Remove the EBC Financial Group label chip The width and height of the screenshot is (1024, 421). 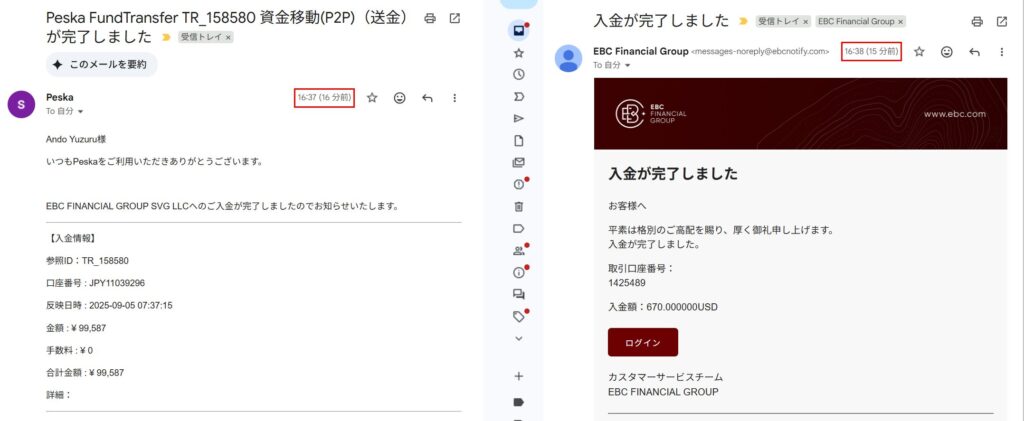[x=901, y=22]
